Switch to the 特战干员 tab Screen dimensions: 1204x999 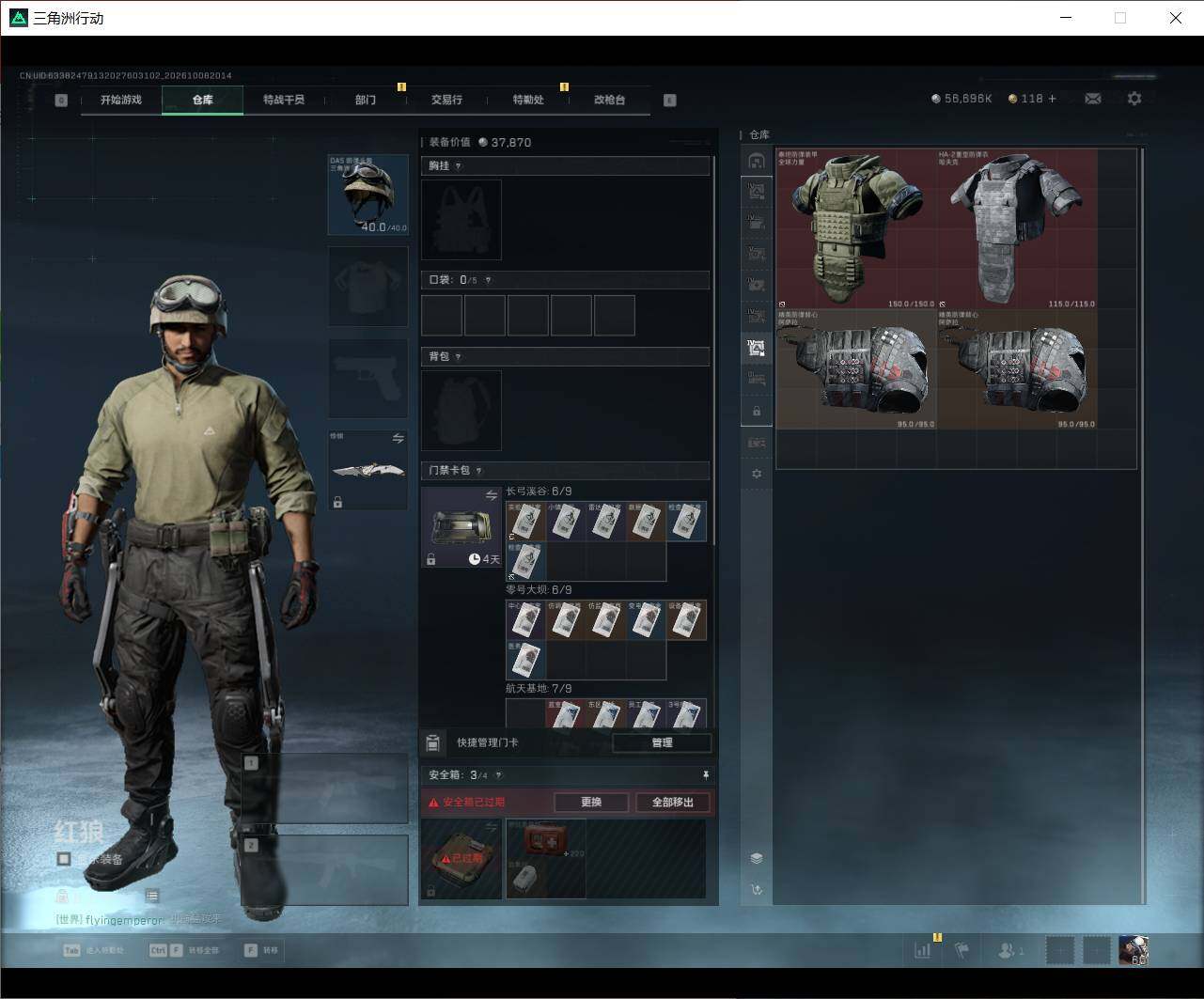click(x=284, y=100)
